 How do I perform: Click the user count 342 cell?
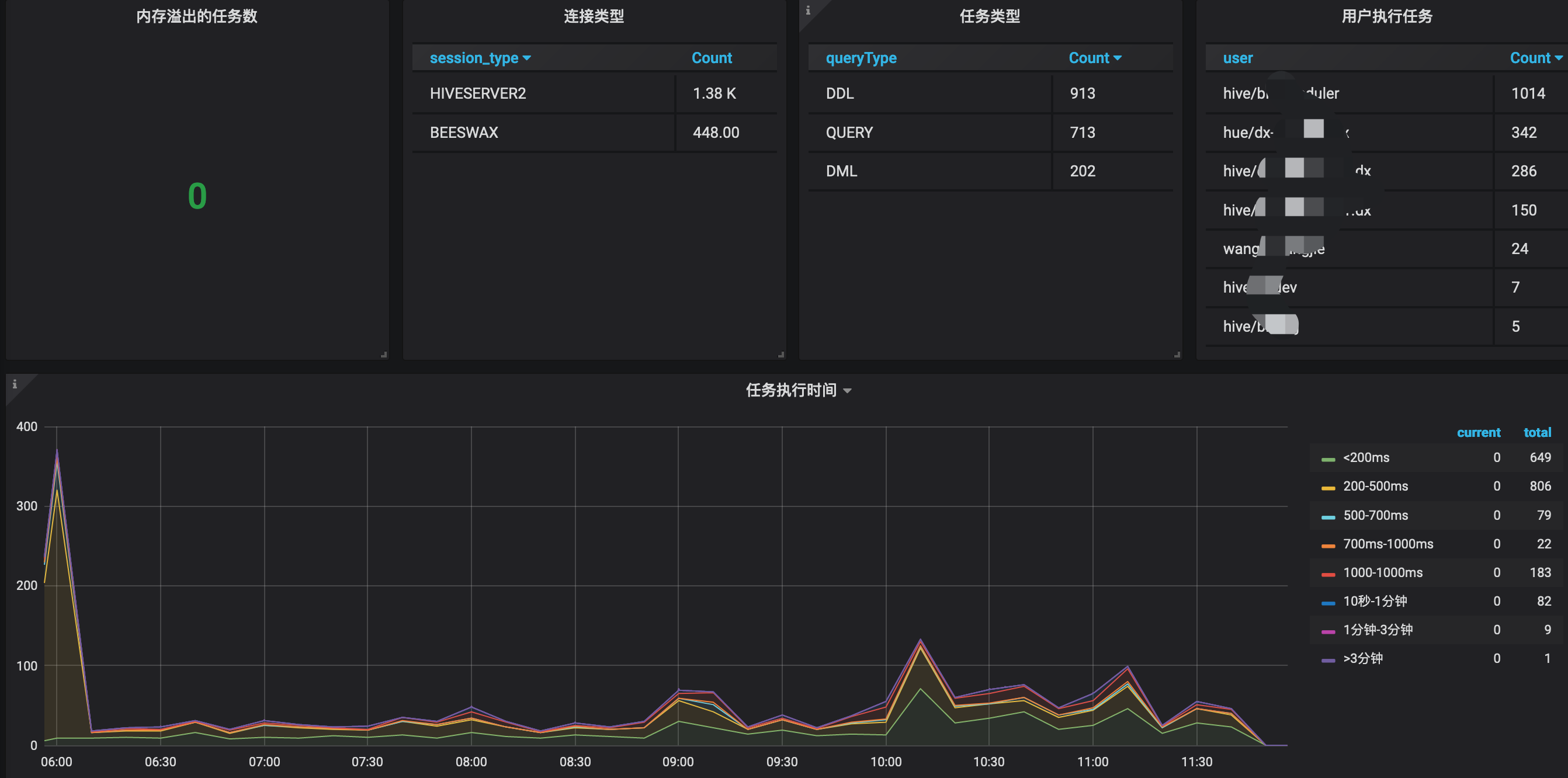1530,132
